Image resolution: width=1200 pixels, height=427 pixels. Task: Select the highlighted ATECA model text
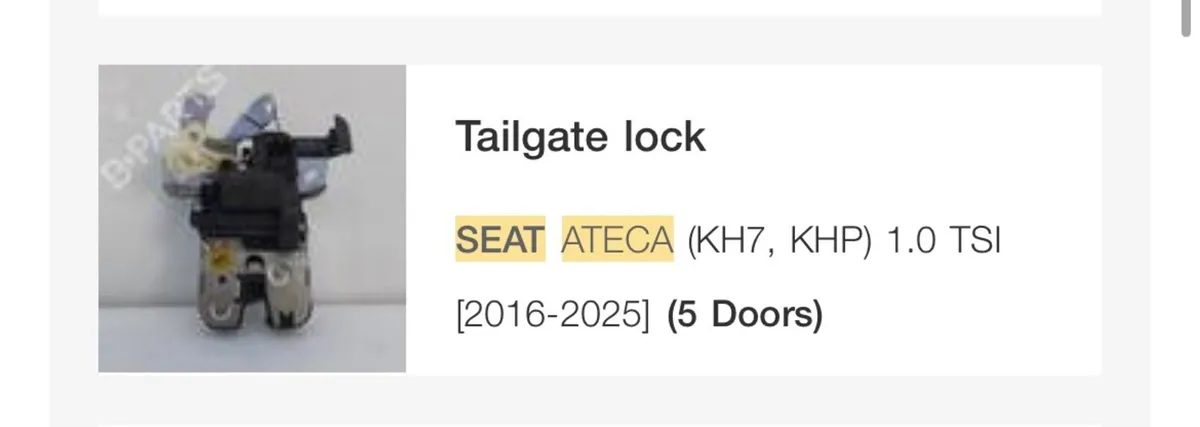tap(618, 240)
